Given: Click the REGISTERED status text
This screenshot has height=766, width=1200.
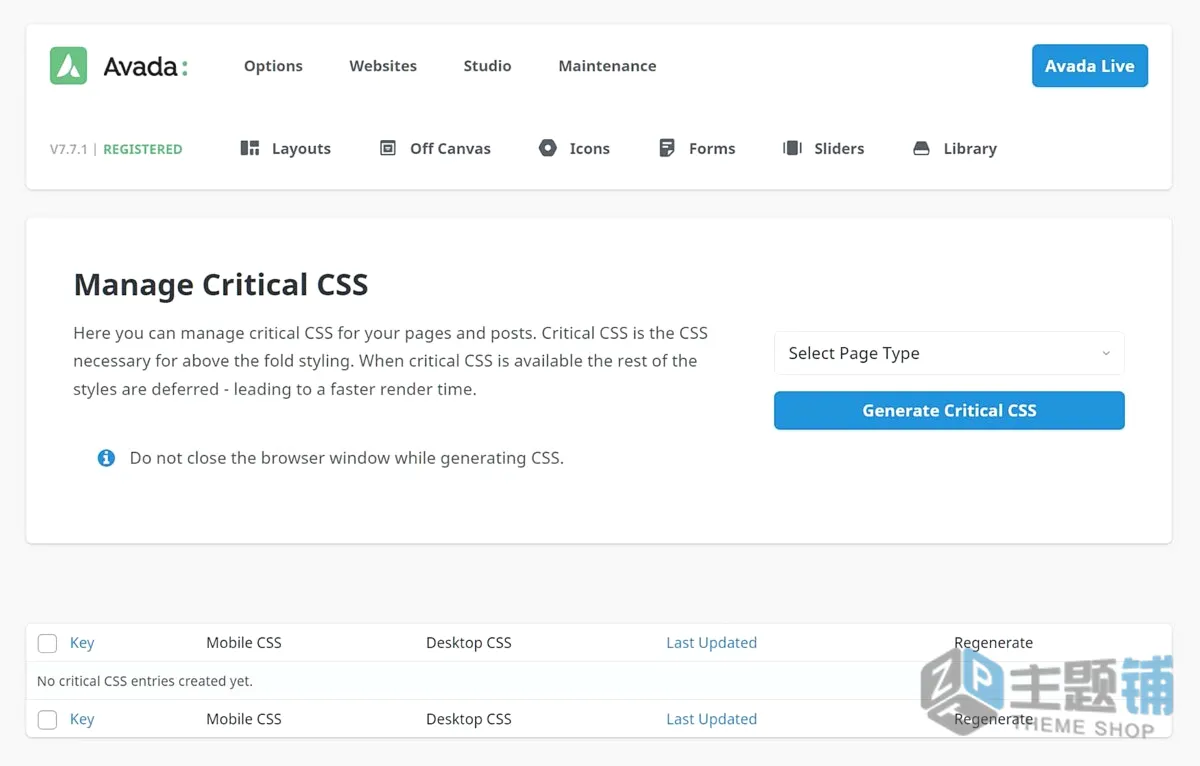Looking at the screenshot, I should 143,149.
